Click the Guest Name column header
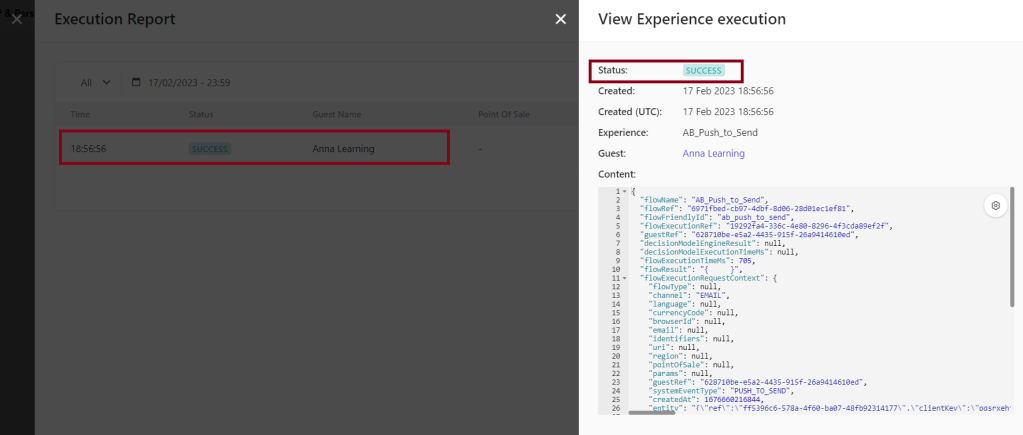 pyautogui.click(x=337, y=114)
